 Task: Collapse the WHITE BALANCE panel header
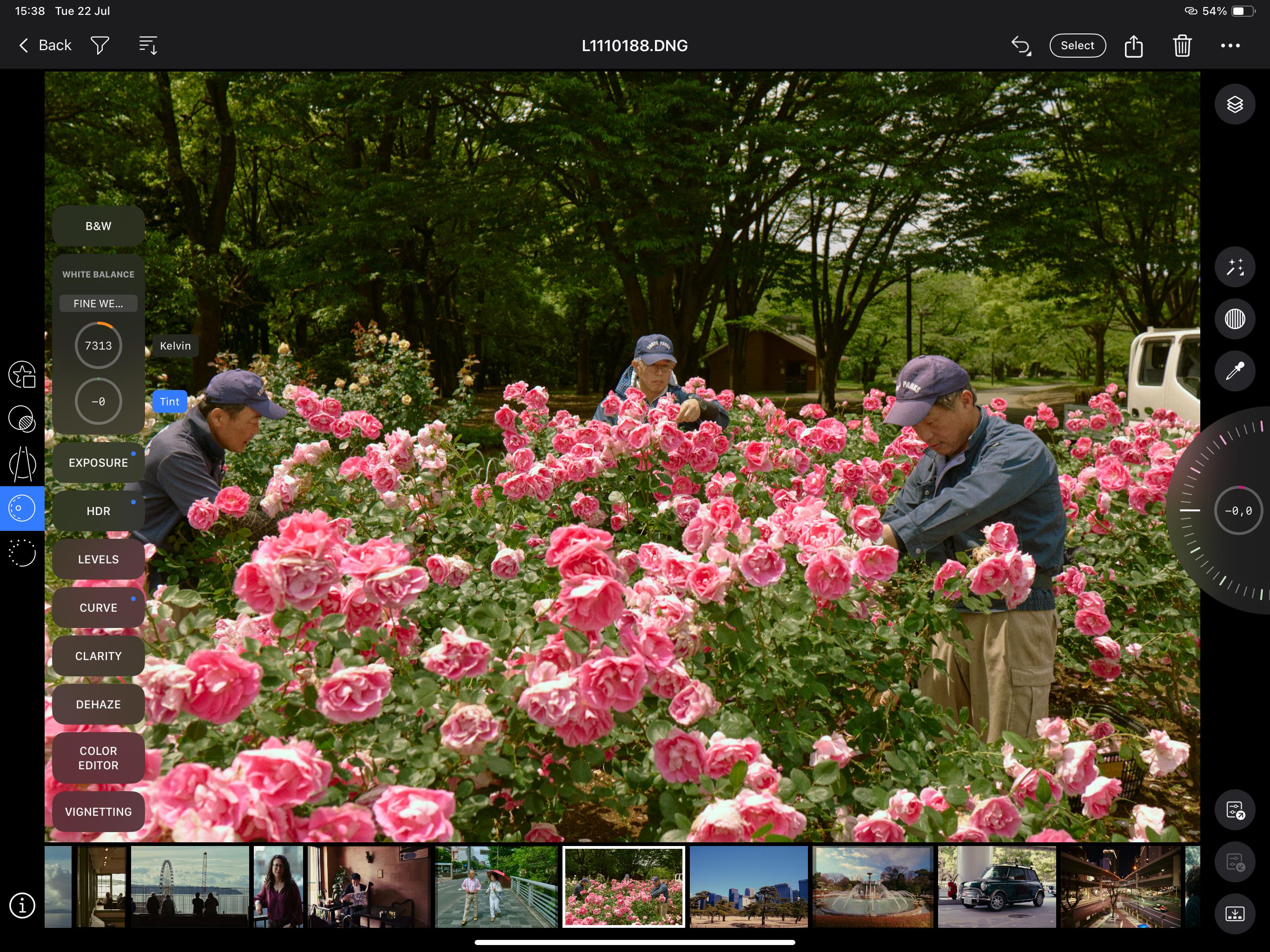[98, 274]
